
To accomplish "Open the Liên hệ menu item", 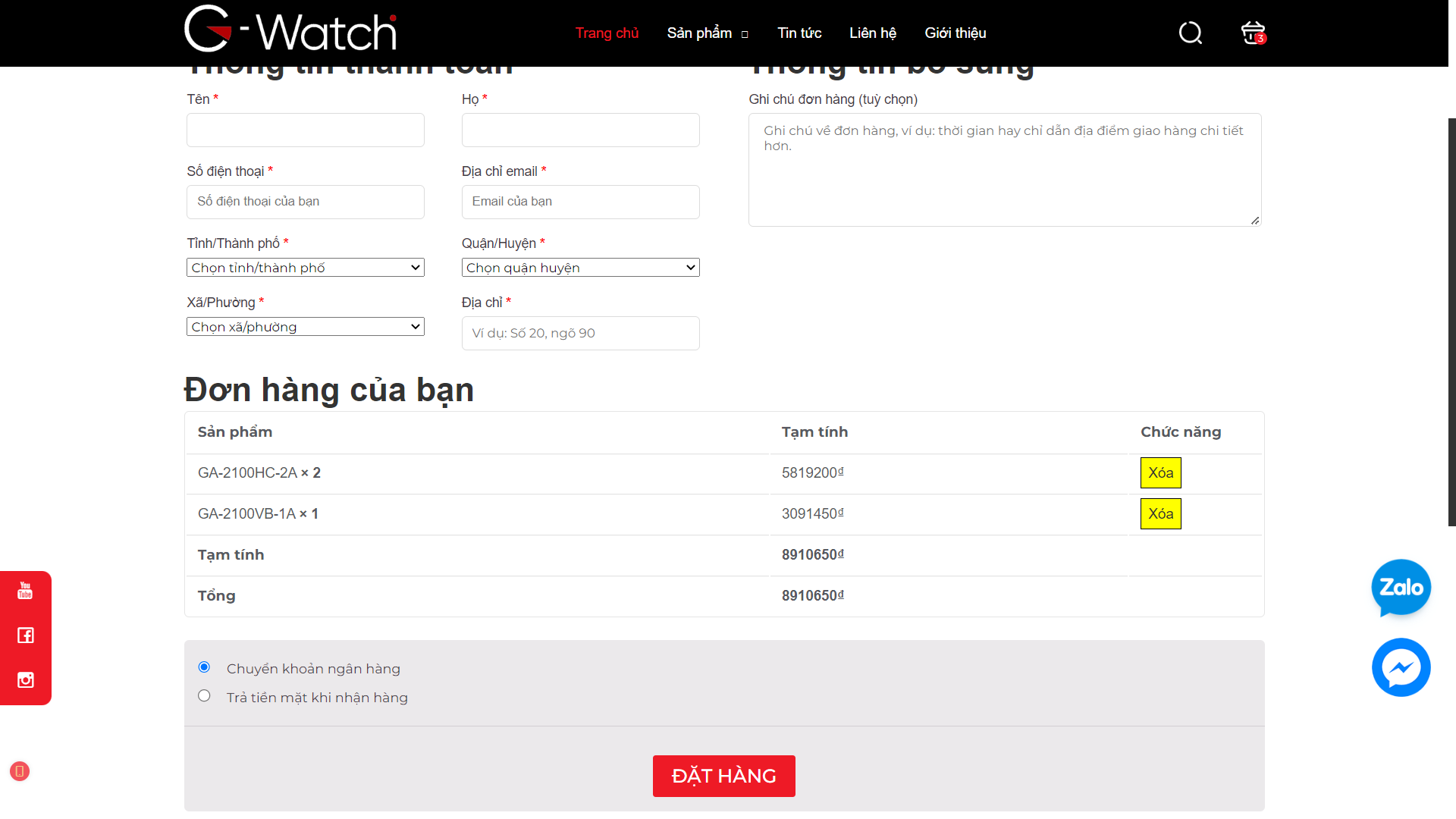I will [x=872, y=33].
